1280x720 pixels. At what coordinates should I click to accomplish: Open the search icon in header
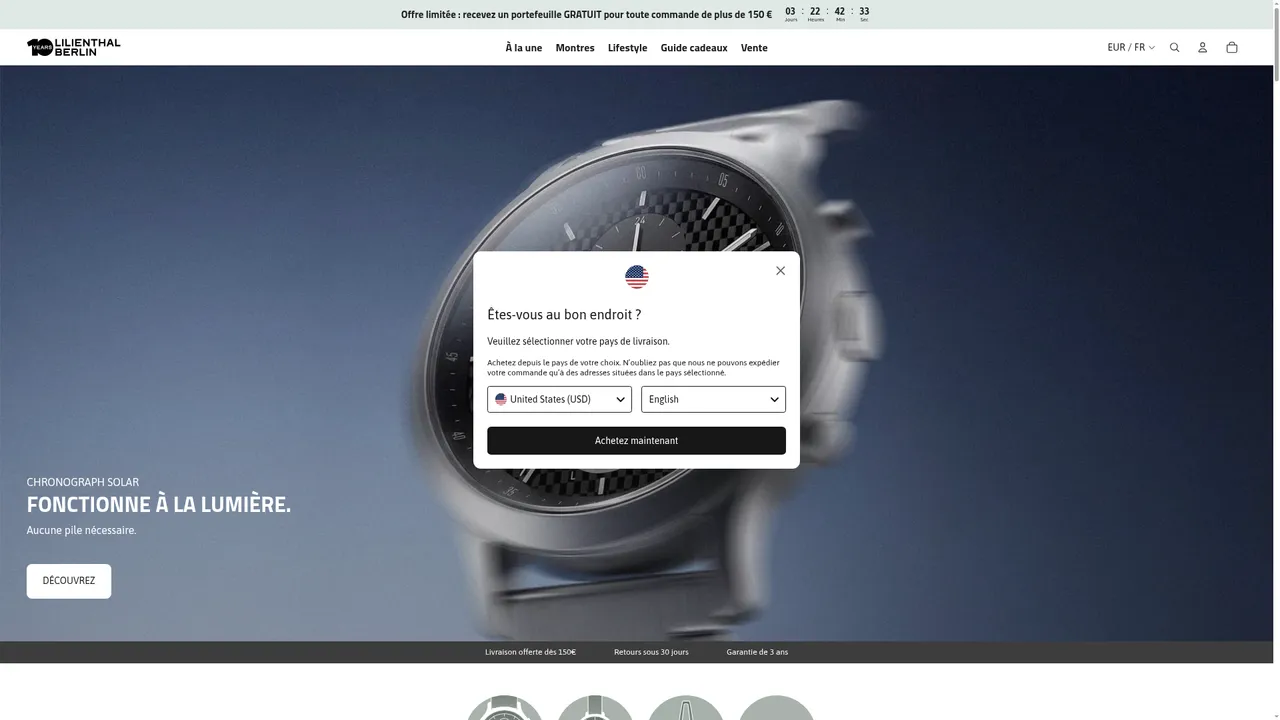click(x=1175, y=48)
